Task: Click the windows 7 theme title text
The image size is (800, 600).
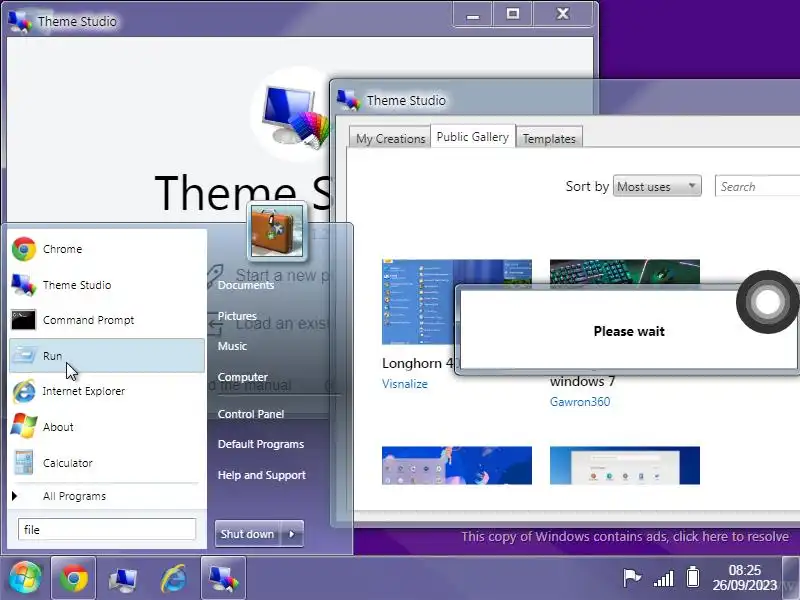Action: [x=582, y=381]
